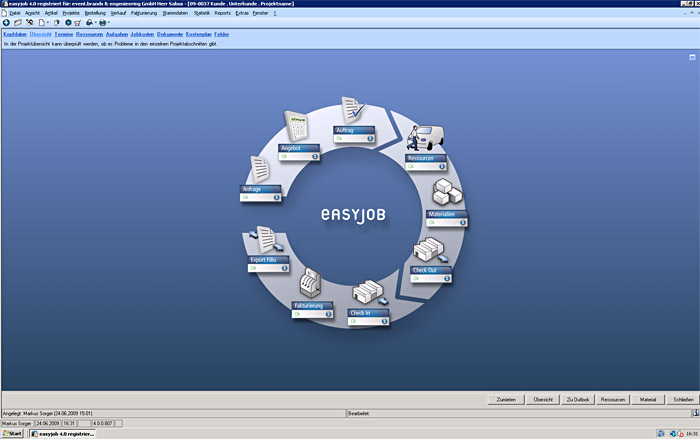Screen dimensions: 700x439
Task: Click the bottom Ressourcen button
Action: [612, 399]
